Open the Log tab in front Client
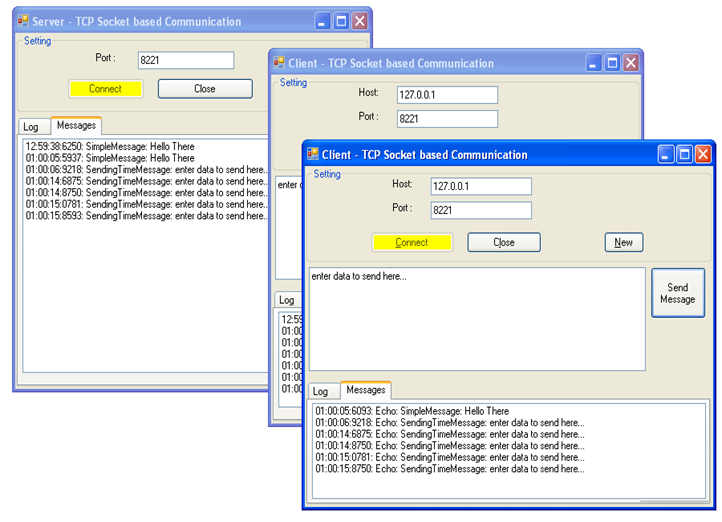 click(320, 392)
